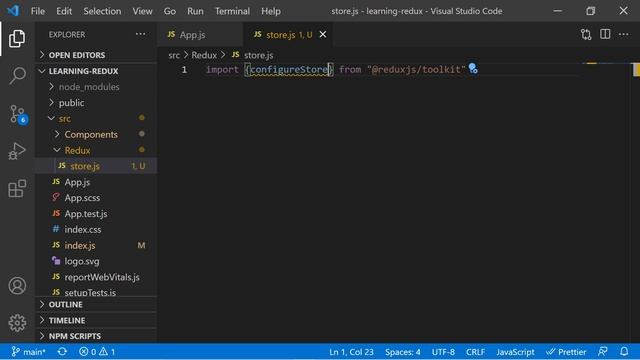
Task: Open App.test.js in the explorer
Action: [x=96, y=213]
